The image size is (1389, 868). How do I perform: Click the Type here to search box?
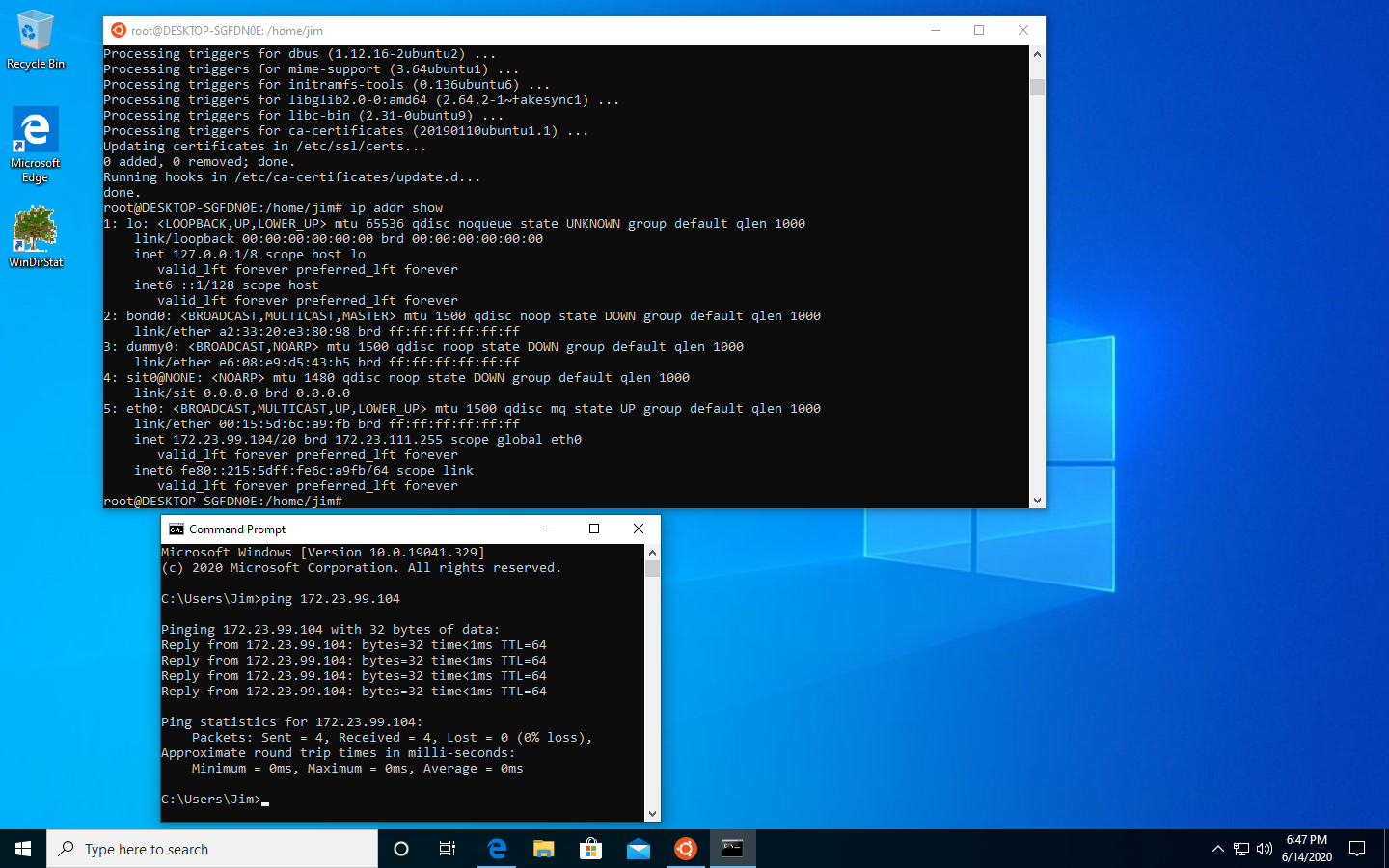212,849
